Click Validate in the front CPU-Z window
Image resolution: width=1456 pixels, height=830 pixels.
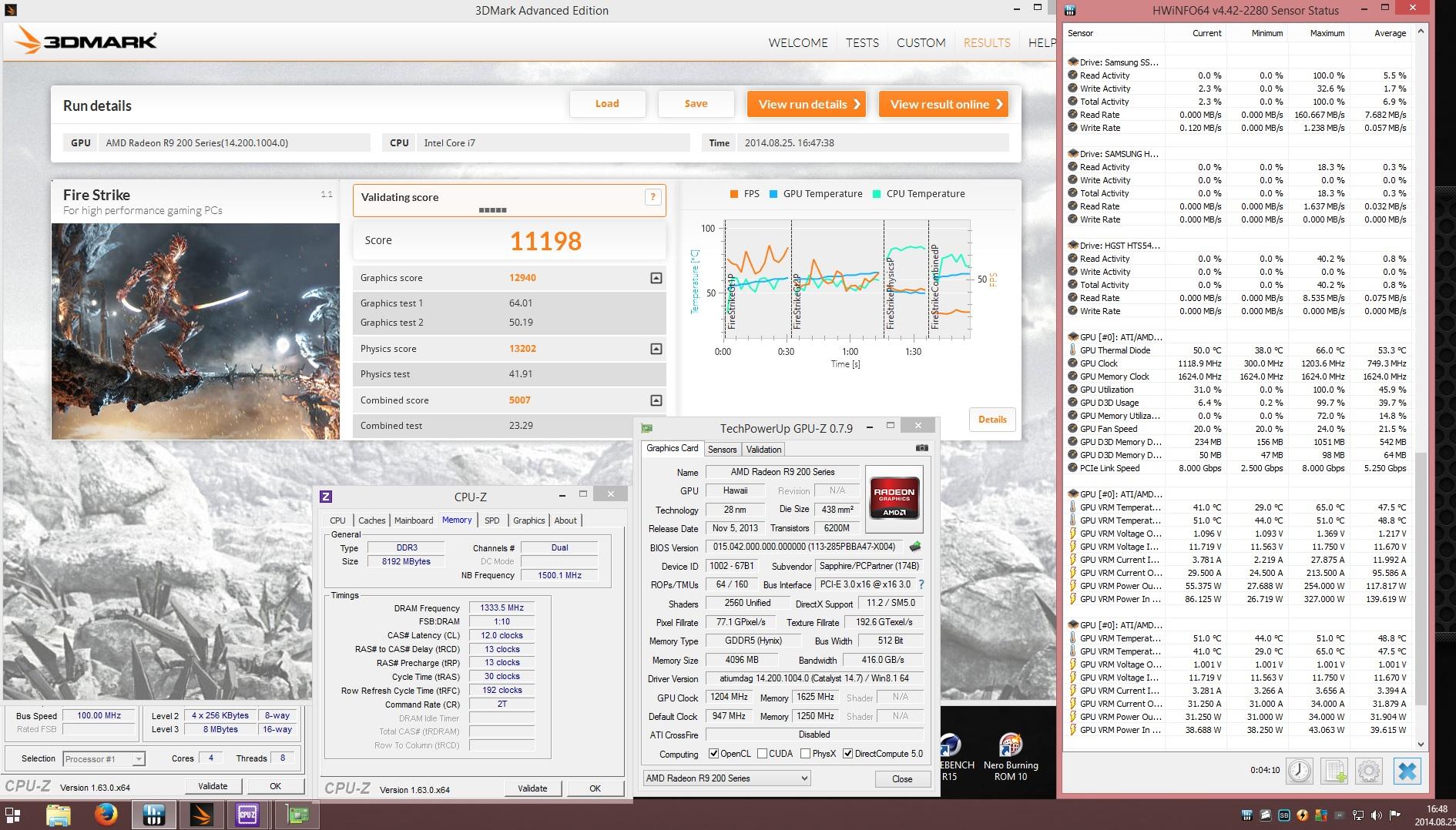point(532,788)
